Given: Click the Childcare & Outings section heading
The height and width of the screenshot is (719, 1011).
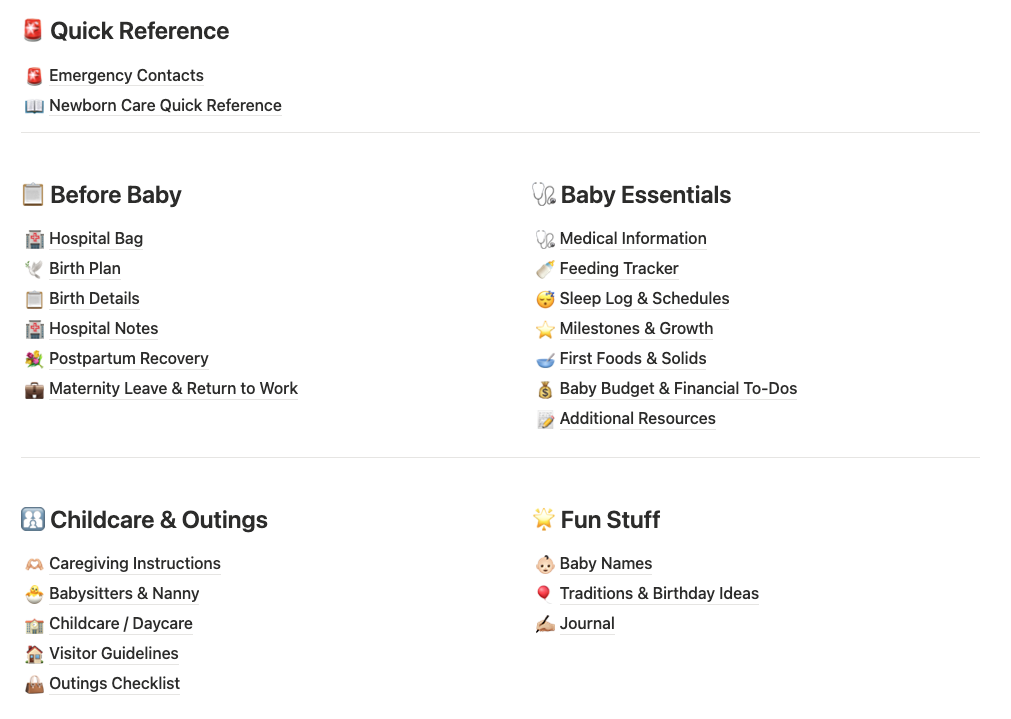Looking at the screenshot, I should [x=159, y=520].
